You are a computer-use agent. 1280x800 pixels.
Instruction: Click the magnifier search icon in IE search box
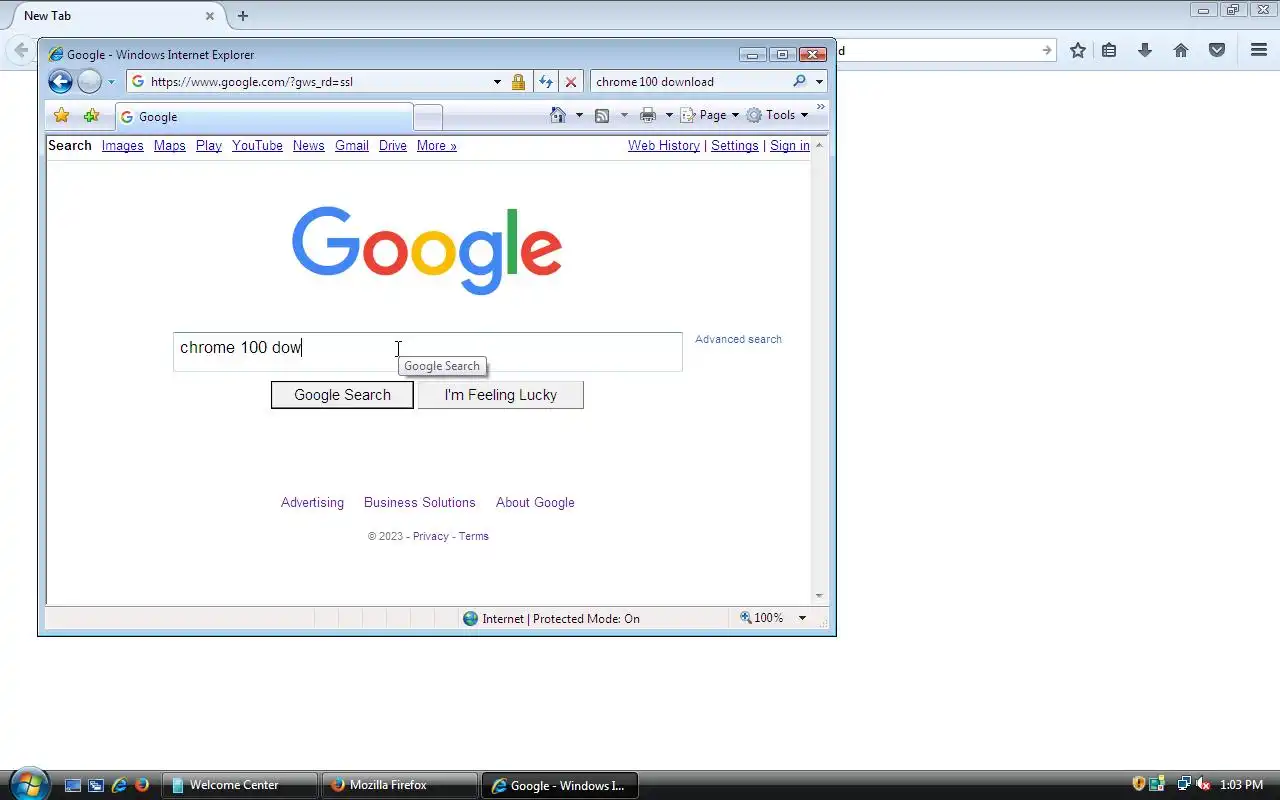coord(799,82)
